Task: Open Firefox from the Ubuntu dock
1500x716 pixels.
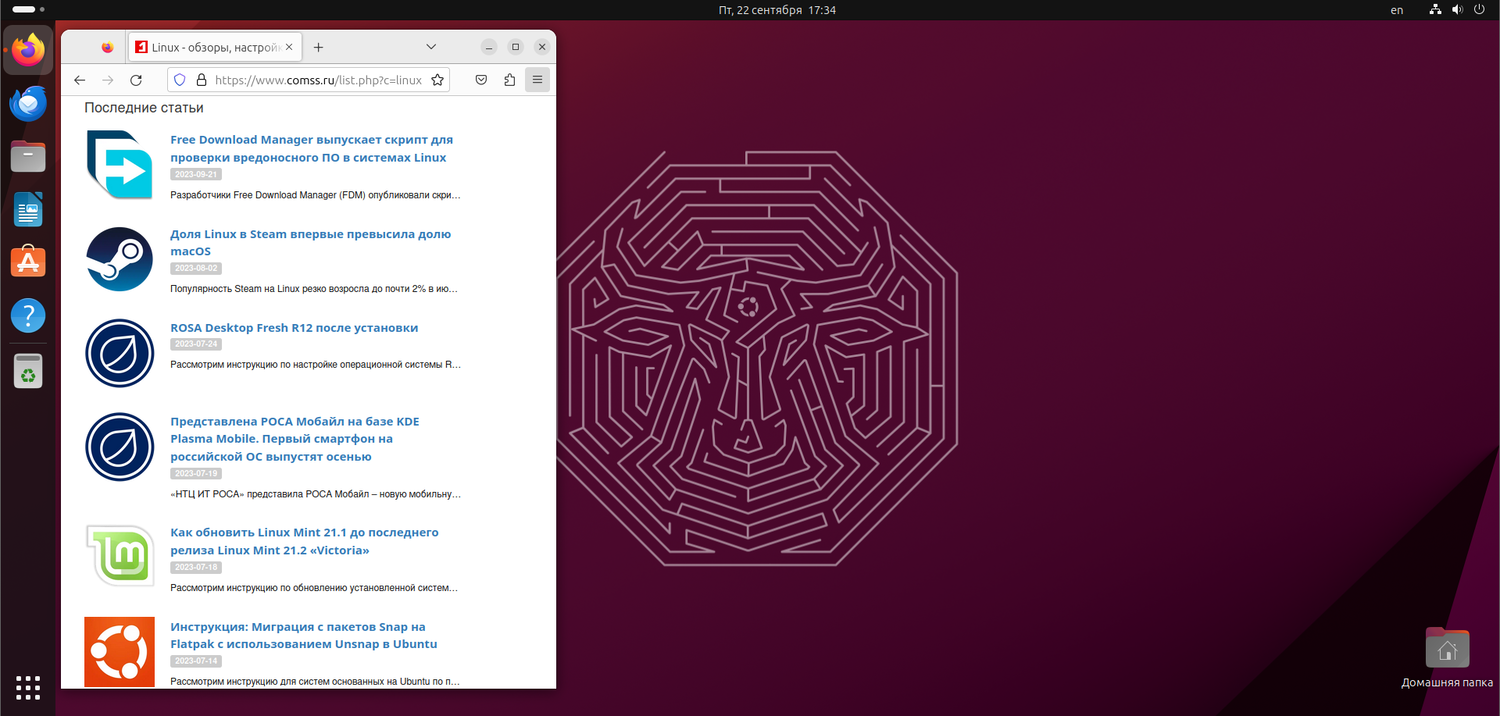Action: (28, 49)
